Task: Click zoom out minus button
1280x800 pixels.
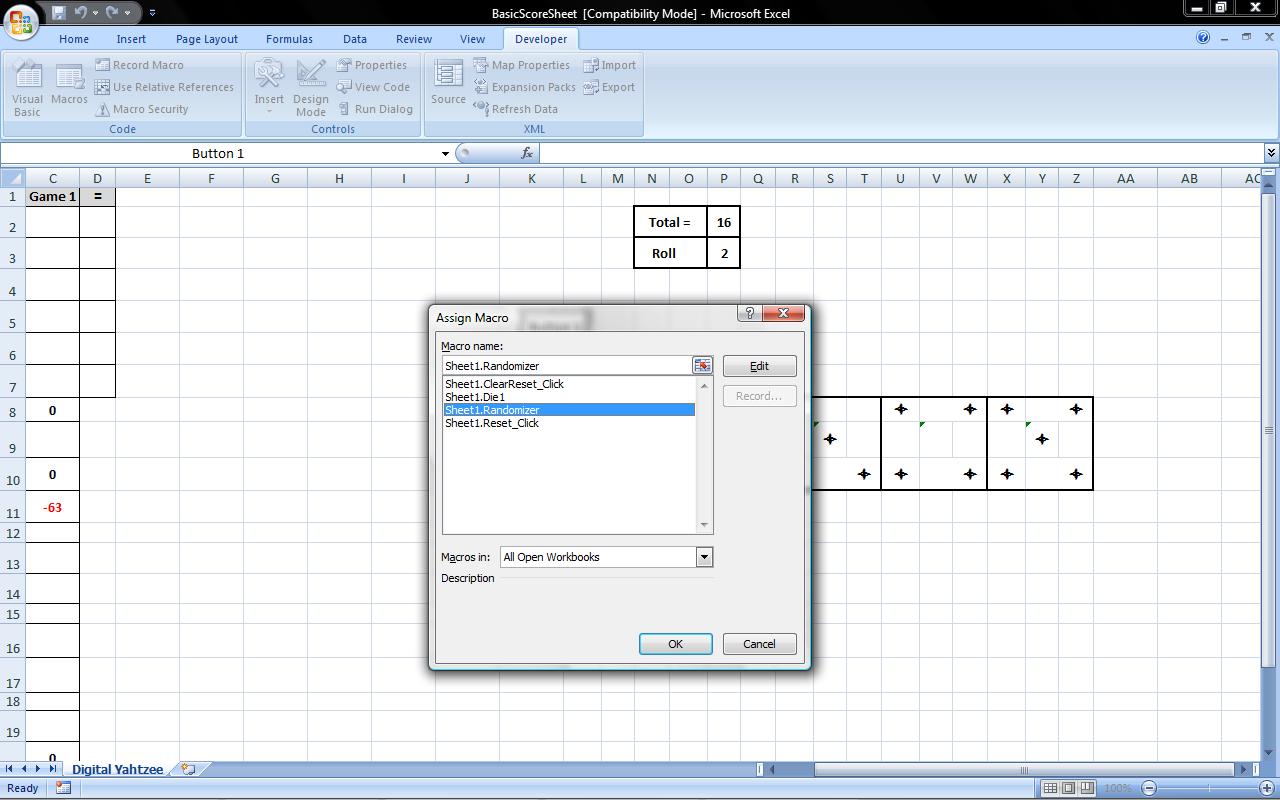Action: pyautogui.click(x=1150, y=788)
